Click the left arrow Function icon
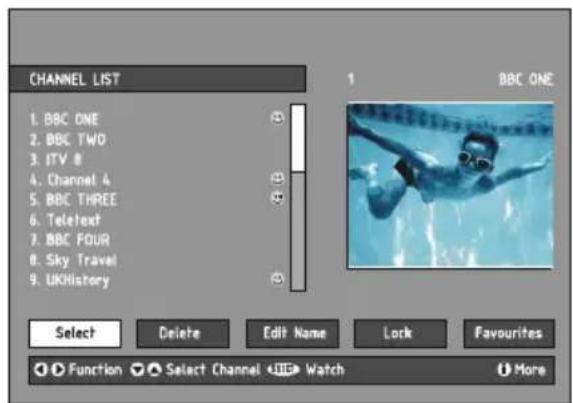This screenshot has height=403, width=573. [41, 370]
